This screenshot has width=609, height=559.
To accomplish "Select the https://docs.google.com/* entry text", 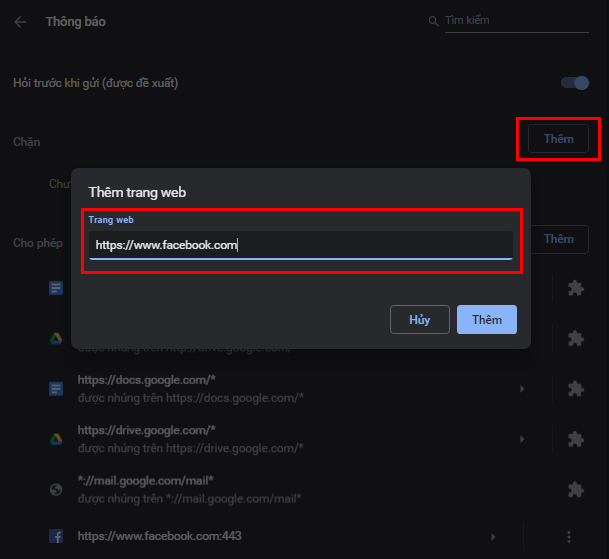I will 146,380.
